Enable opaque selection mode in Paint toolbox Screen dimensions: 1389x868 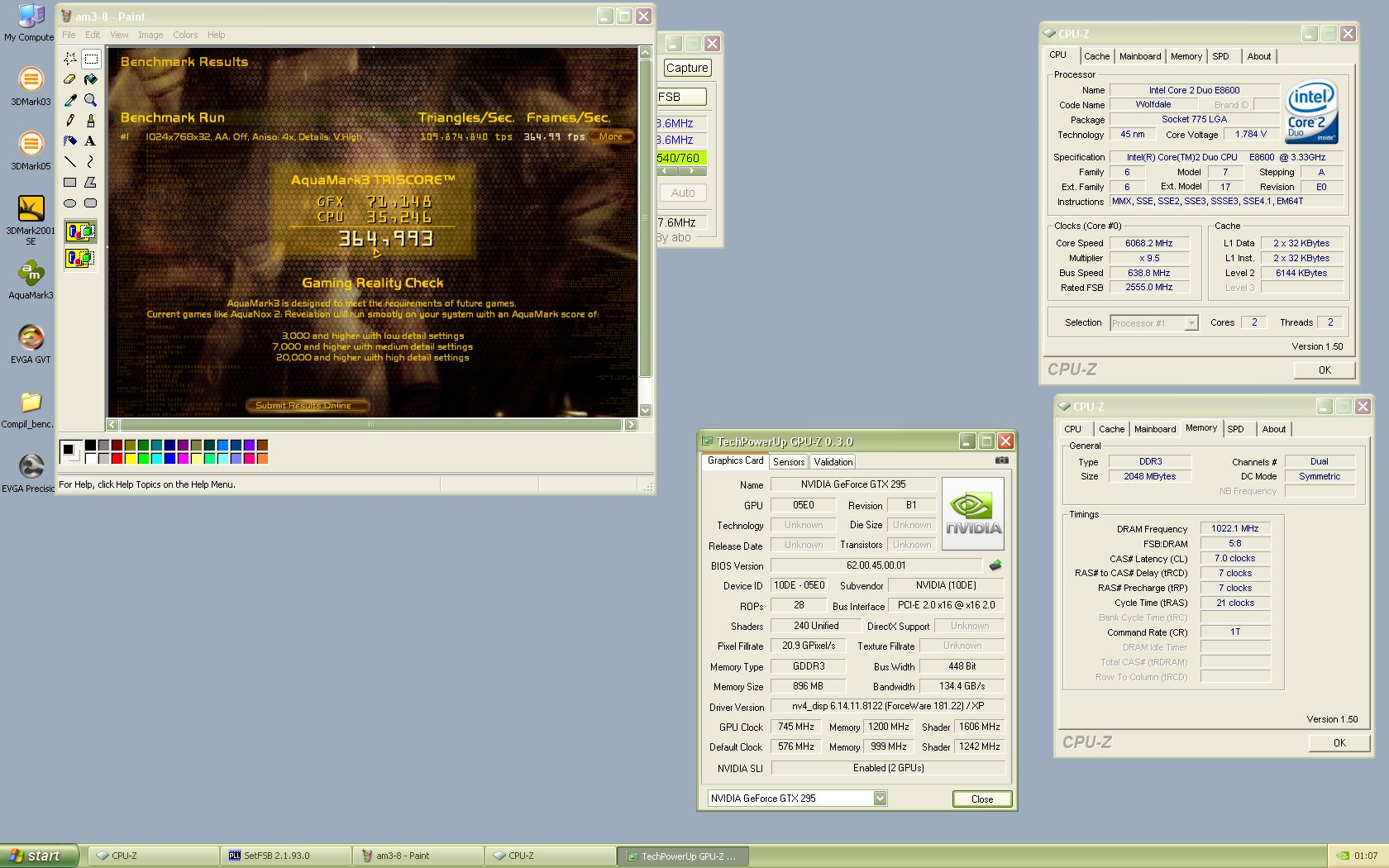(x=80, y=231)
